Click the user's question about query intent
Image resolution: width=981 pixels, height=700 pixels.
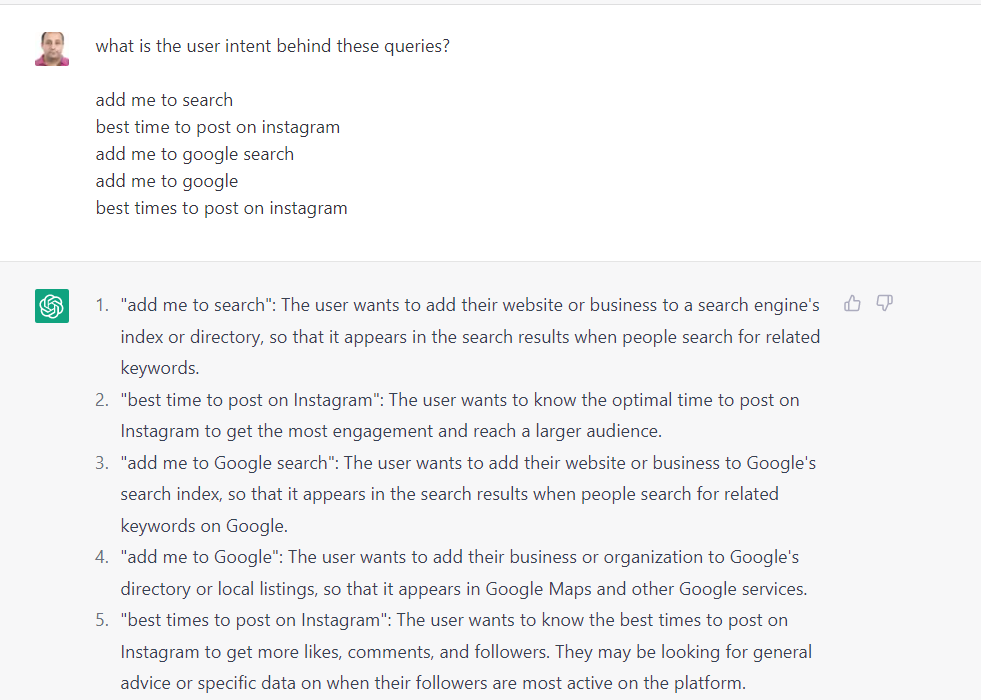(x=272, y=46)
